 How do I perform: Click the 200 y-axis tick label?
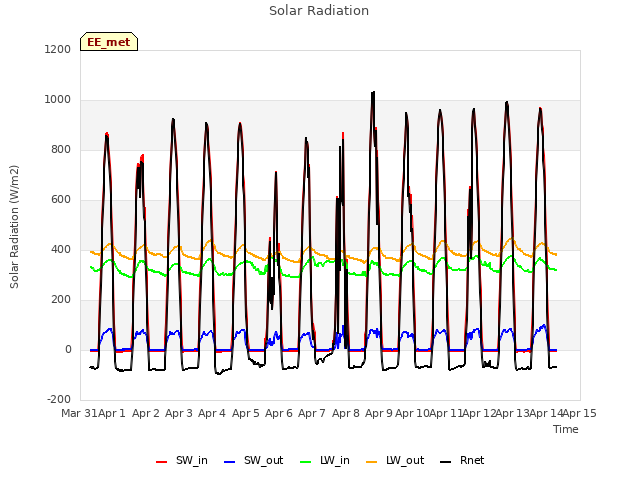point(61,300)
